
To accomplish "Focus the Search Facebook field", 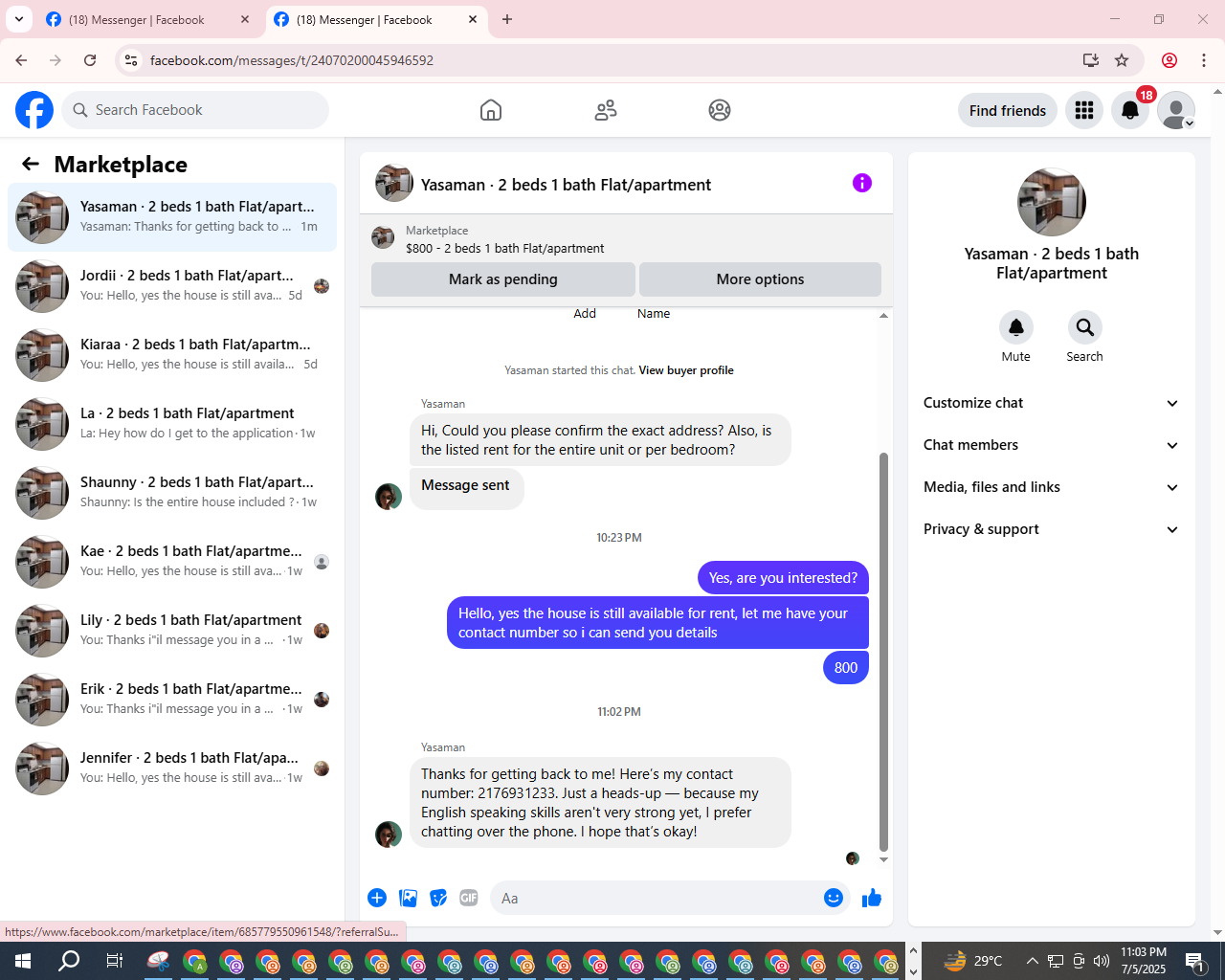I will point(195,110).
